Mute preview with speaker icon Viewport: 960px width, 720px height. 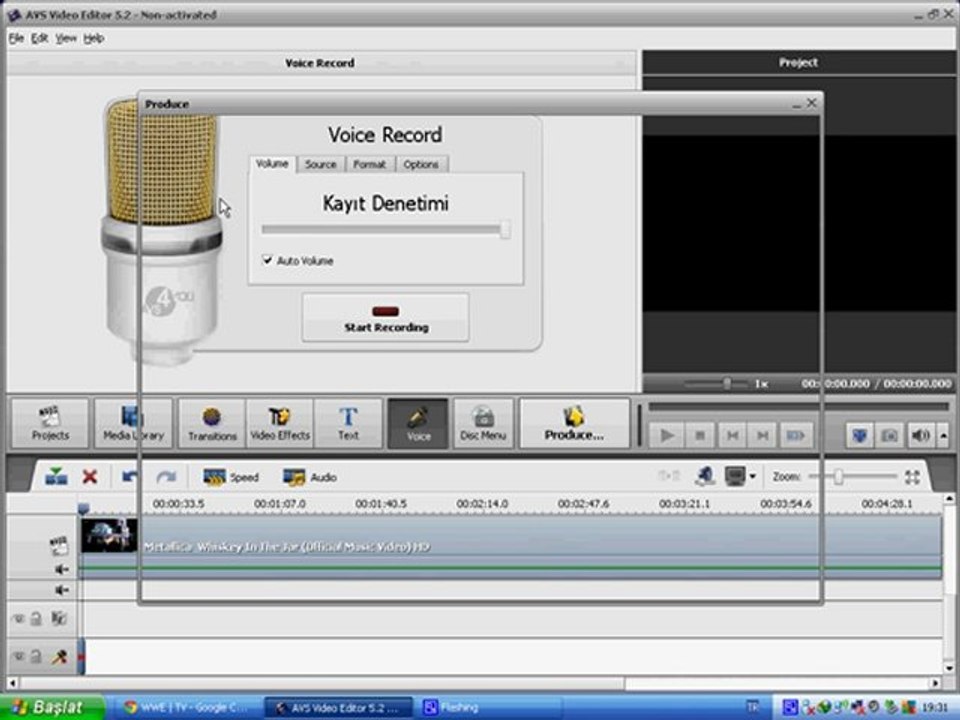point(920,435)
